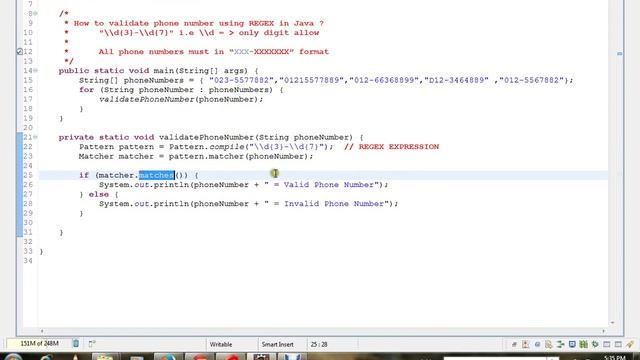Click comment 'All phone numbers must in' line

pos(213,51)
